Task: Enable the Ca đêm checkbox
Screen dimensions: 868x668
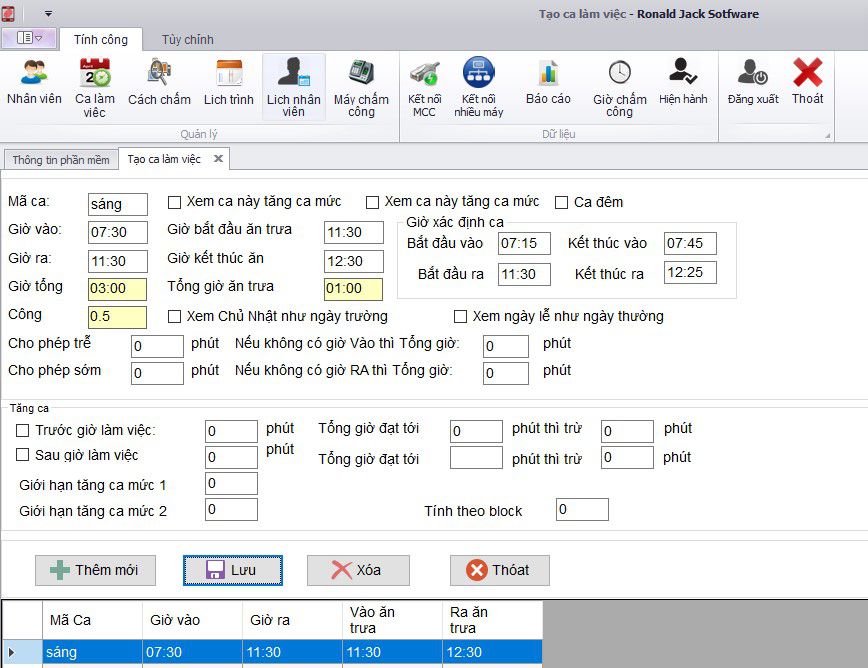Action: (x=562, y=202)
